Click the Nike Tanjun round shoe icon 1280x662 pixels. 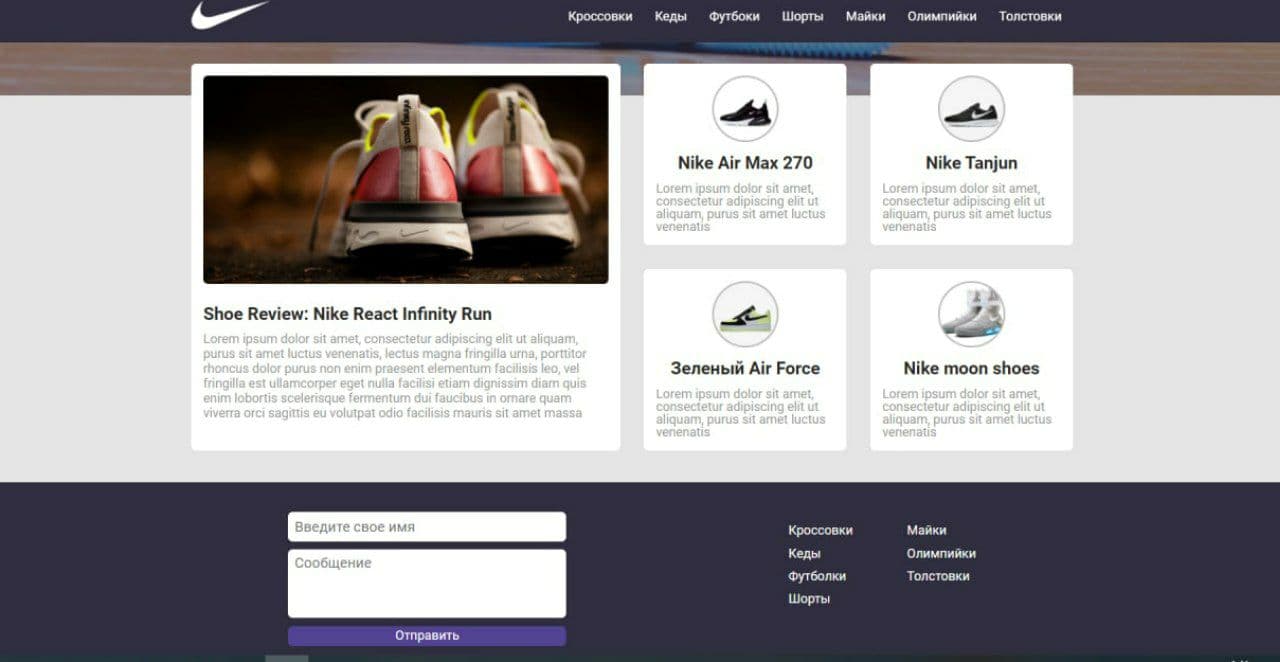click(x=971, y=109)
